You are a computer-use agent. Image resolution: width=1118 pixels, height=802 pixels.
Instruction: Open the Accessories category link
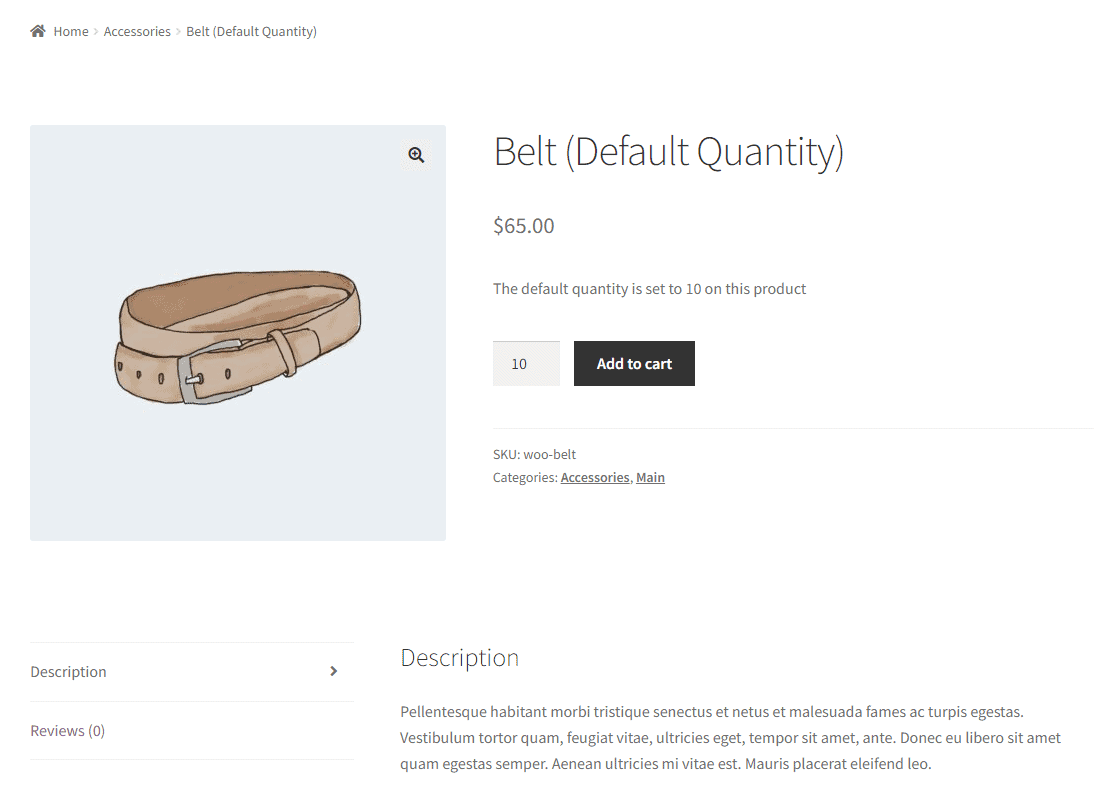point(595,478)
